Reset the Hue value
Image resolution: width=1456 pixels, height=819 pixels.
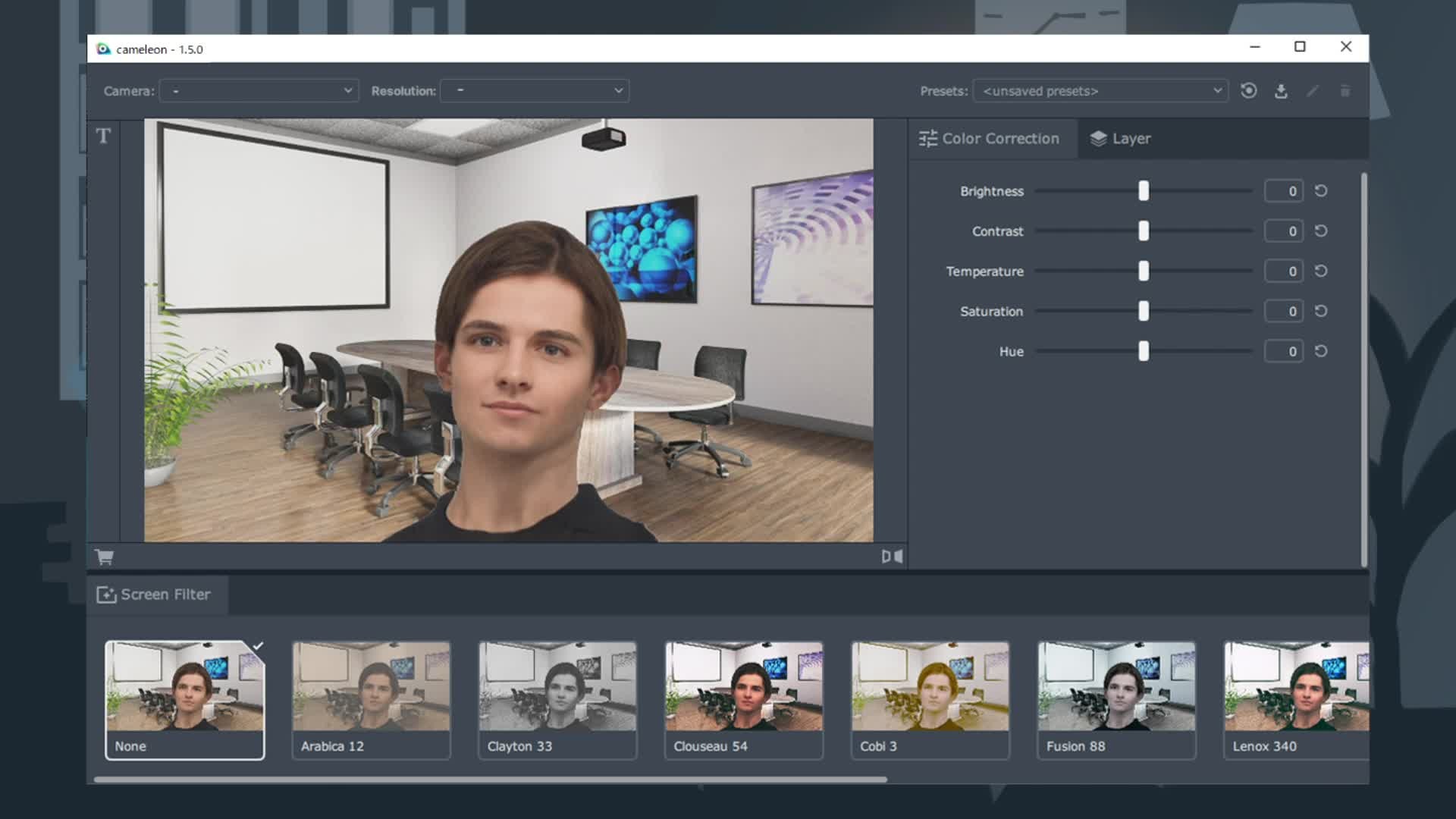(1321, 352)
